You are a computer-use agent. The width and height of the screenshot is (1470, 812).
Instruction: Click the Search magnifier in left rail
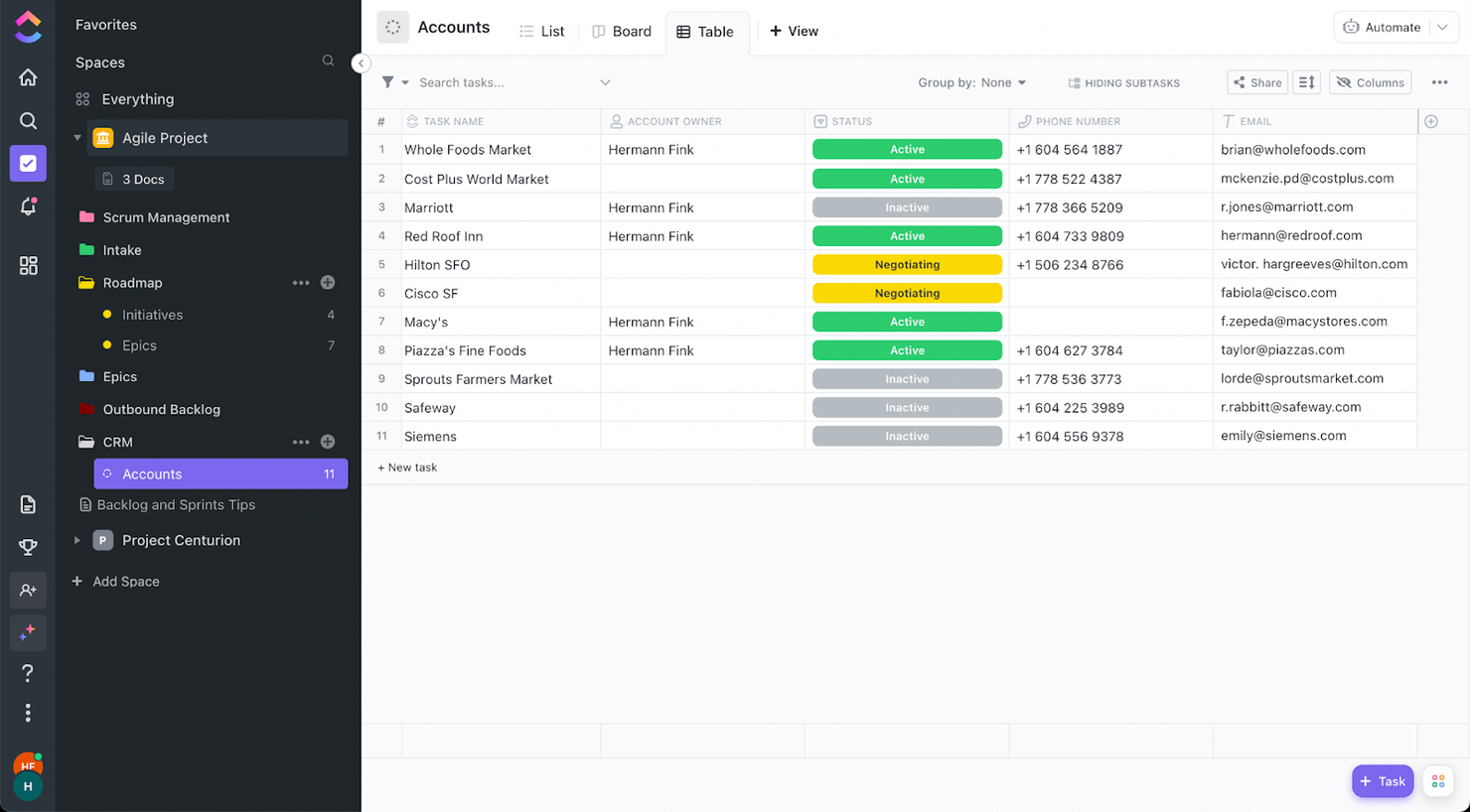click(28, 121)
